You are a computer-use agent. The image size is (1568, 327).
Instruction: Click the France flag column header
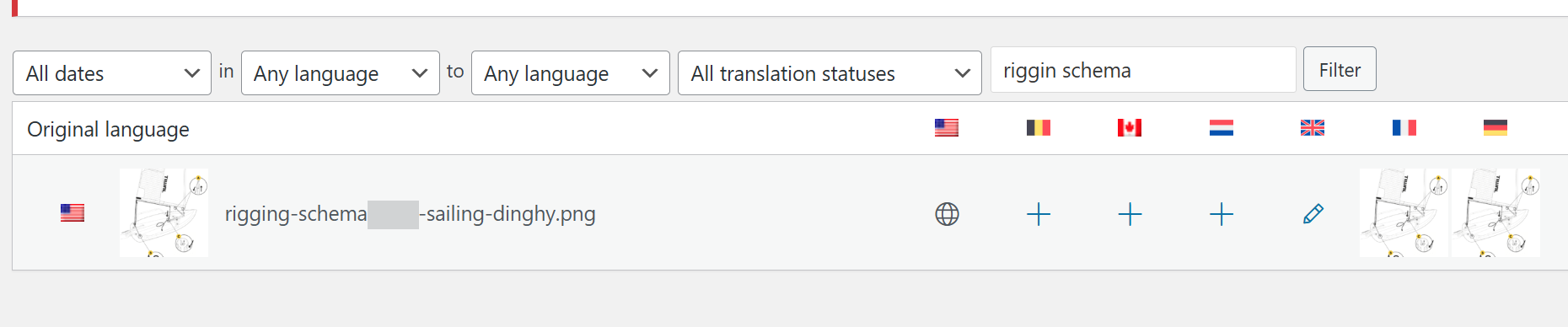coord(1404,127)
